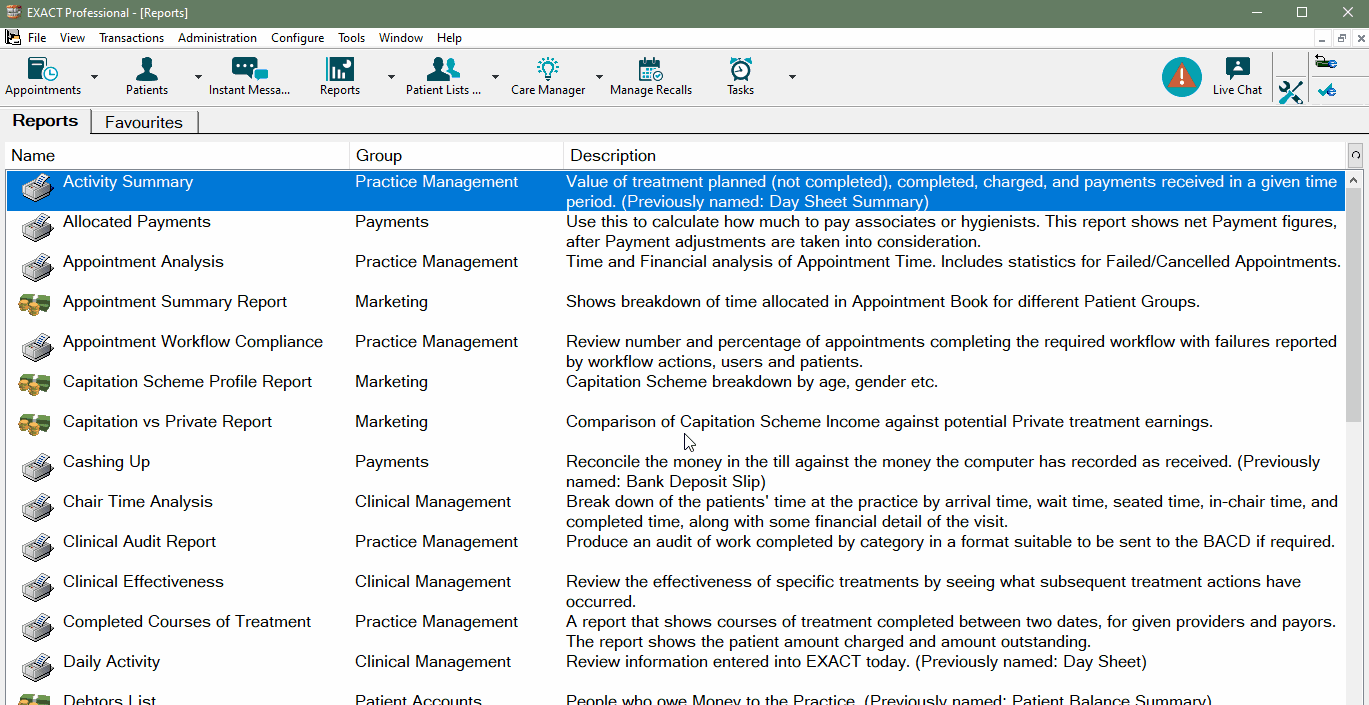Click the printer icon for Clinical Effectiveness

pos(36,587)
